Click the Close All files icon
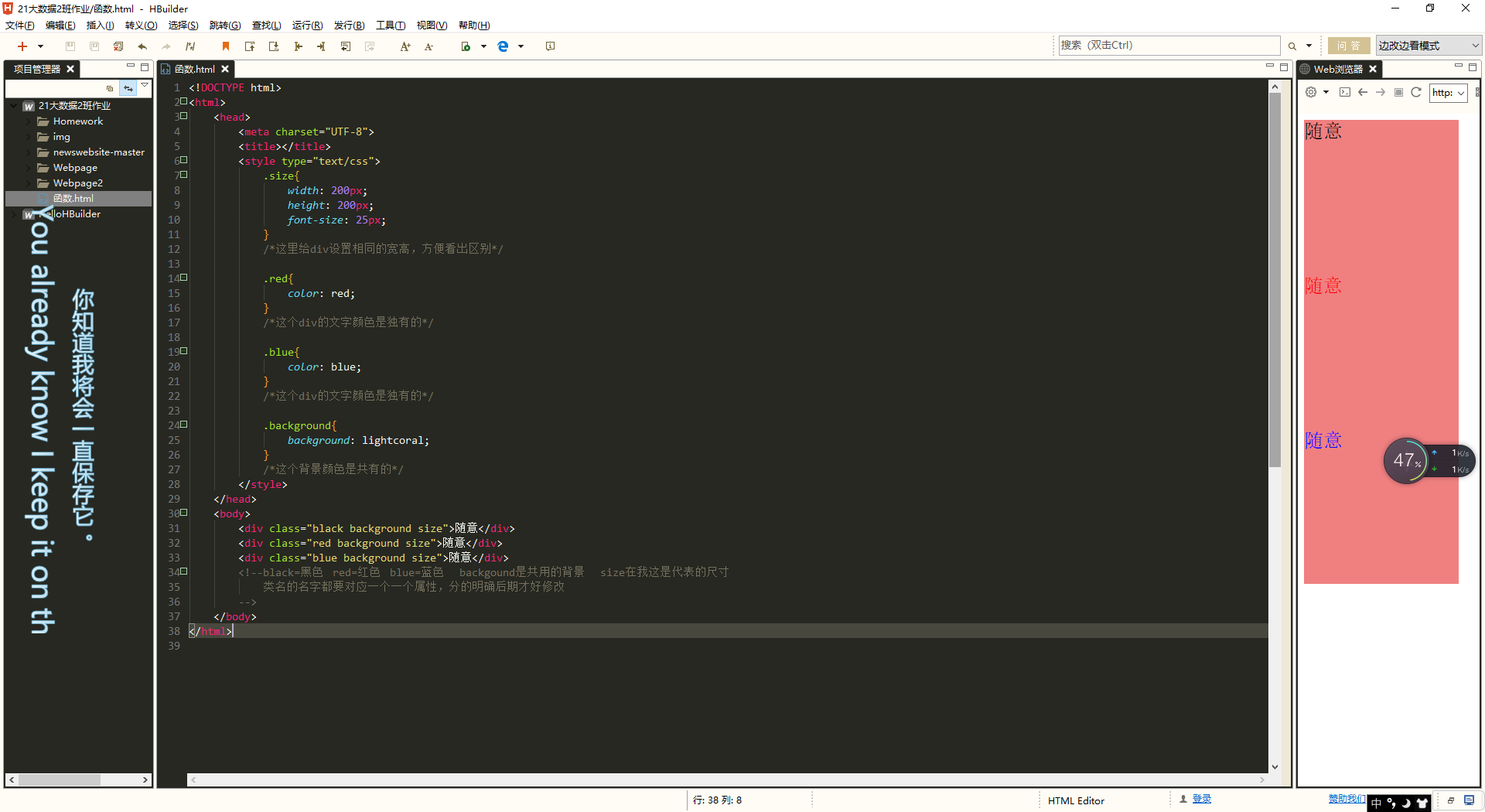Image resolution: width=1485 pixels, height=812 pixels. 118,46
